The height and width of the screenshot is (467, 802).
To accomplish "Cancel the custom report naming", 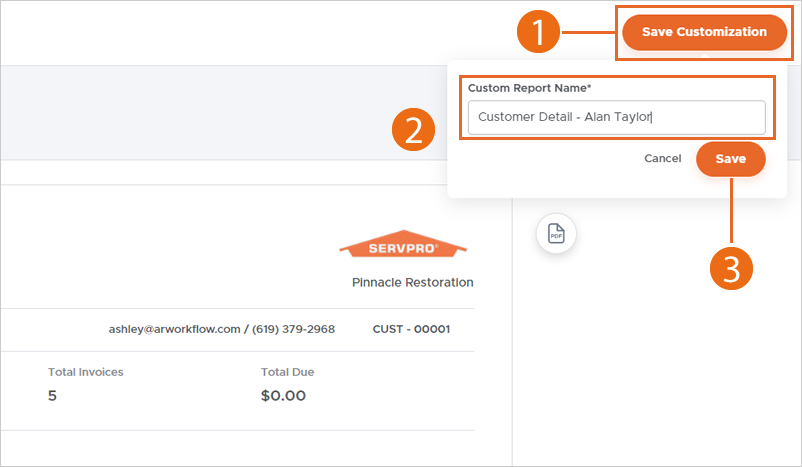I will pyautogui.click(x=662, y=158).
